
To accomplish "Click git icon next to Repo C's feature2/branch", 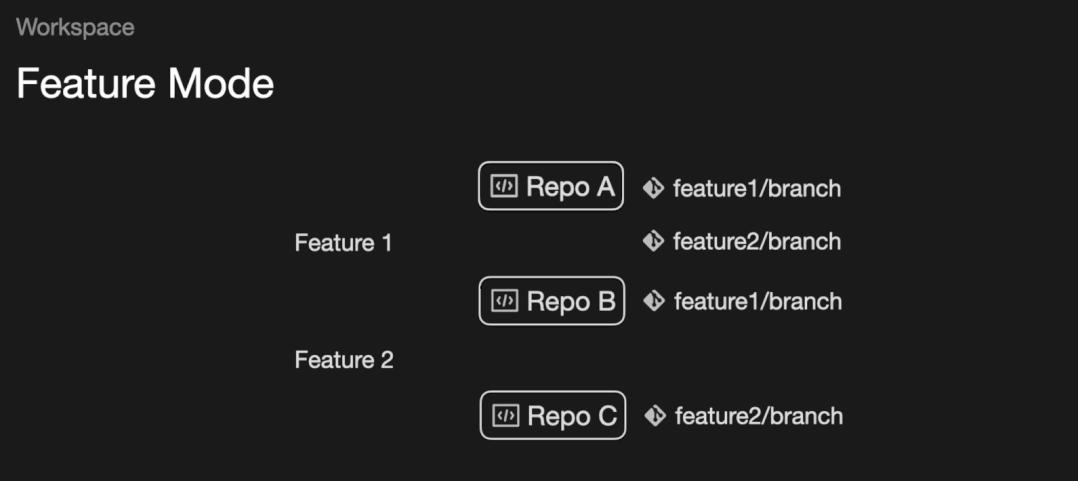I will pos(656,416).
